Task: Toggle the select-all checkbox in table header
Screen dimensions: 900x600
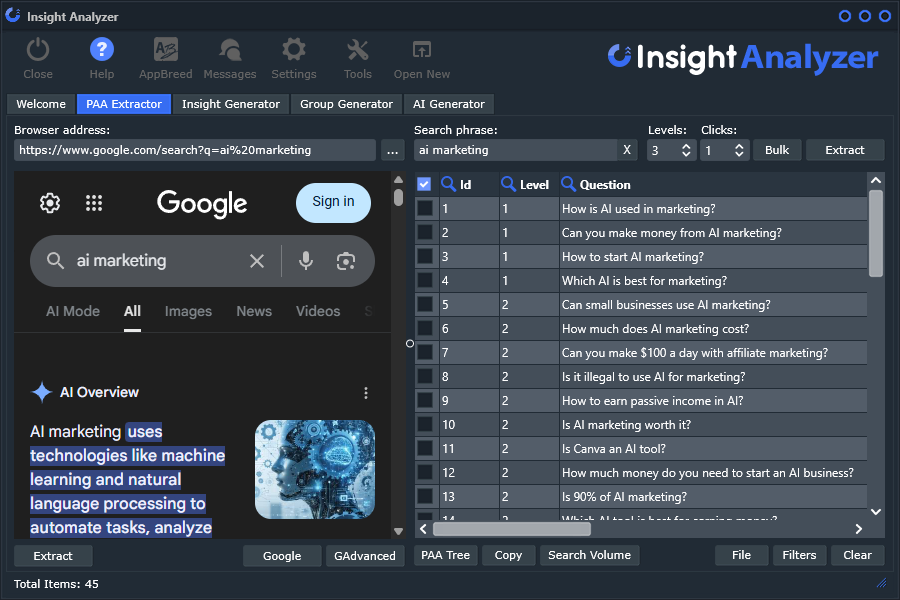Action: tap(424, 184)
